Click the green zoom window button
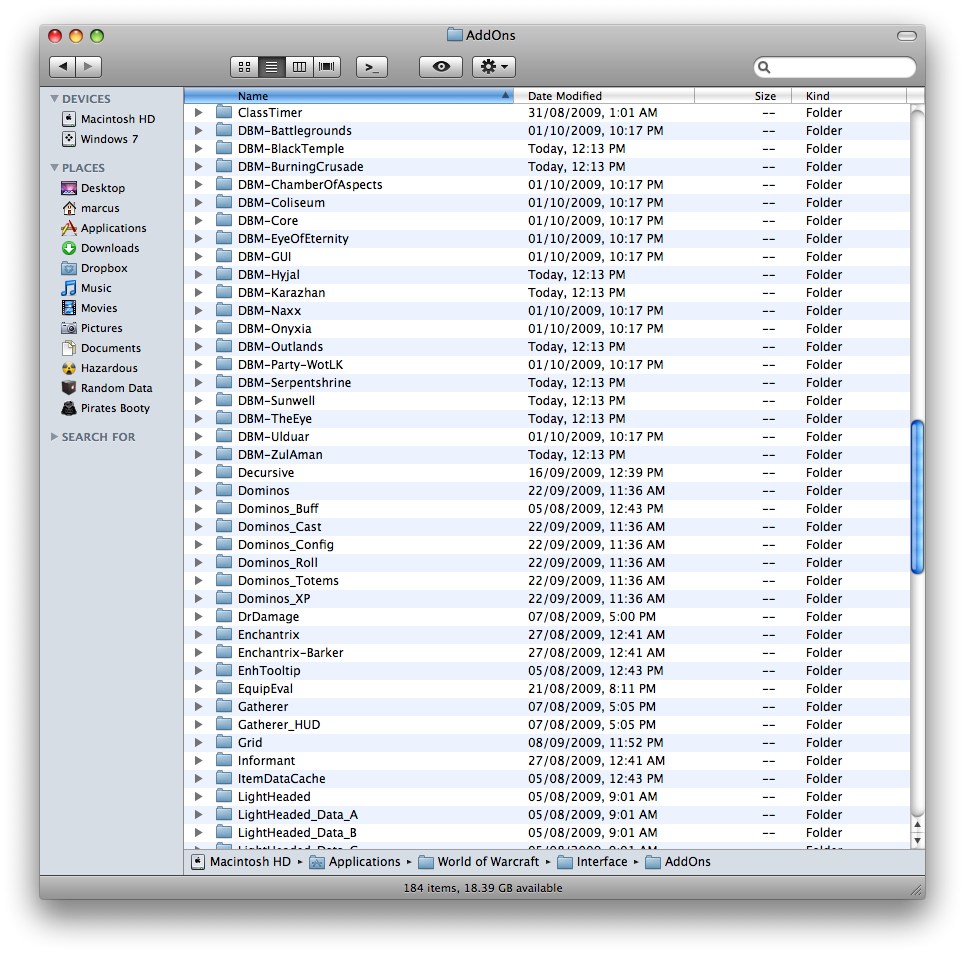965x954 pixels. point(97,36)
